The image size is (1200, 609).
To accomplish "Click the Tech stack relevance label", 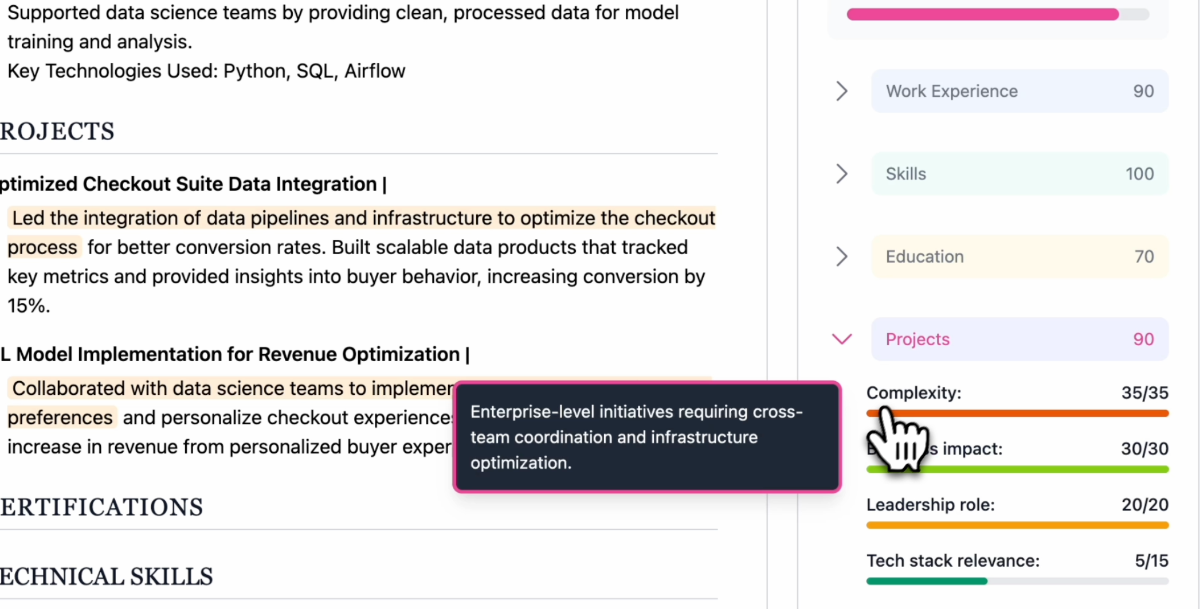I will [x=953, y=561].
